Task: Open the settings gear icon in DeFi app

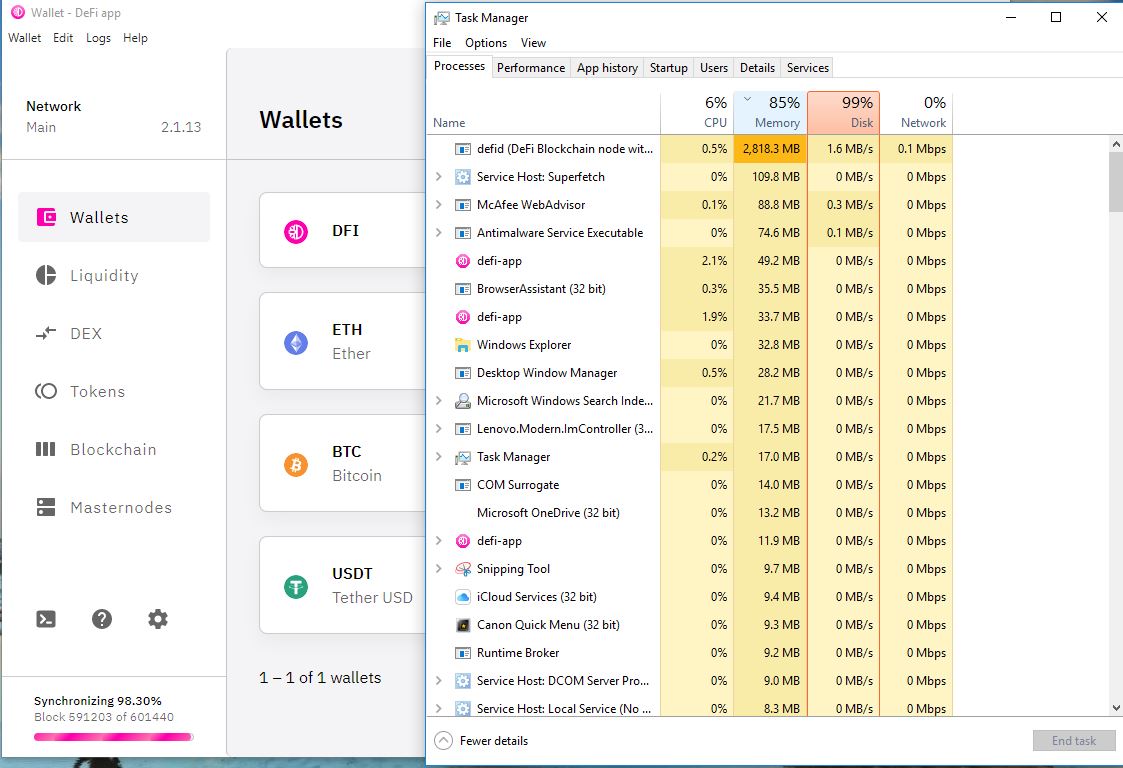Action: (158, 619)
